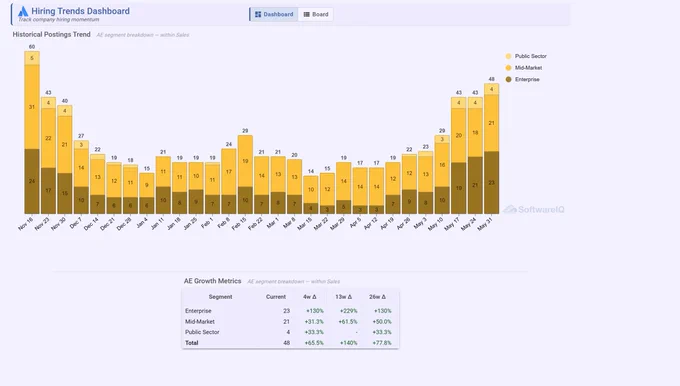The width and height of the screenshot is (680, 386).
Task: Select the May 31 bar totaling 48
Action: click(x=491, y=148)
